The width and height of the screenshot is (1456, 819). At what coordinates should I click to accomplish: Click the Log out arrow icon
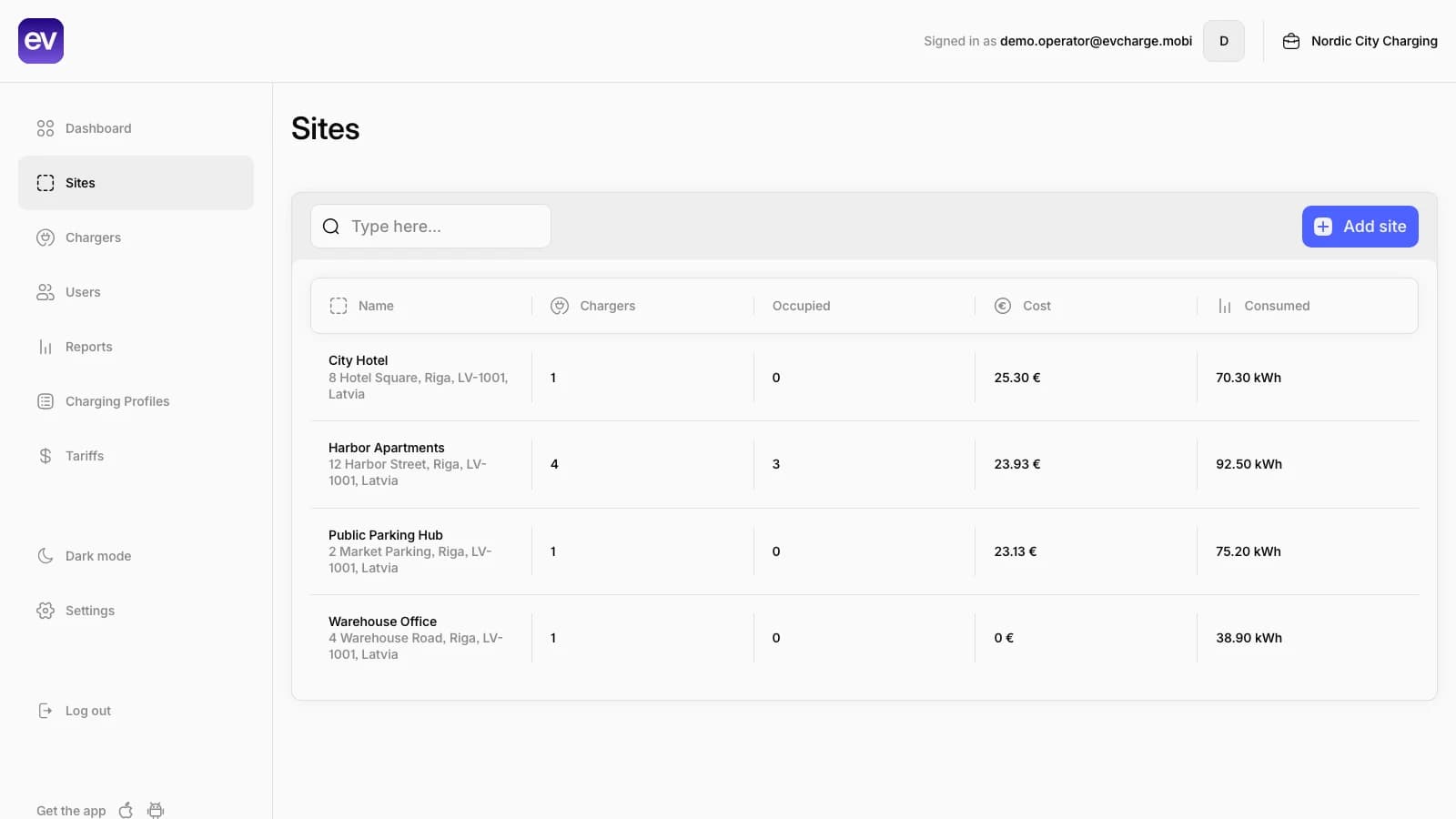pyautogui.click(x=45, y=711)
